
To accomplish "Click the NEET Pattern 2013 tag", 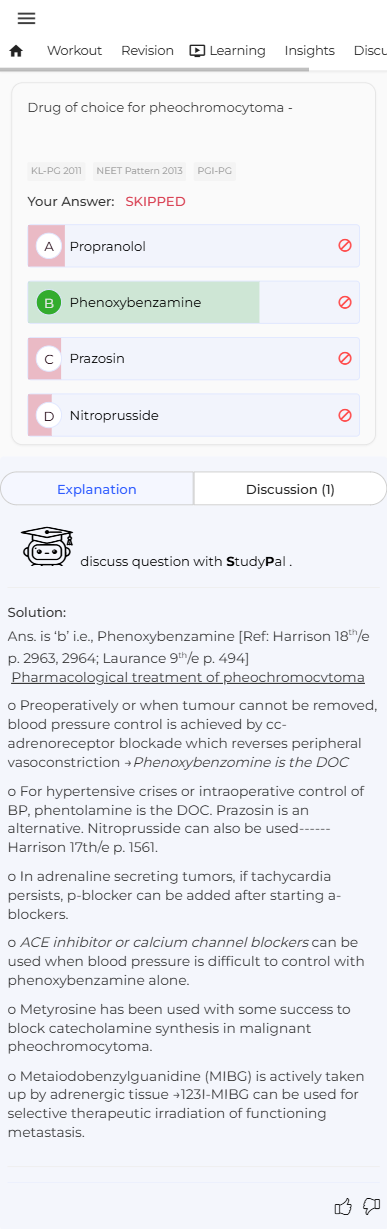I will tap(139, 171).
